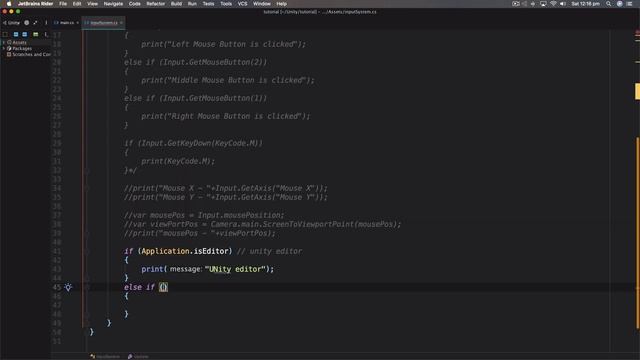Select Scratches and Consoles in the tree
The height and width of the screenshot is (360, 640).
click(x=29, y=54)
